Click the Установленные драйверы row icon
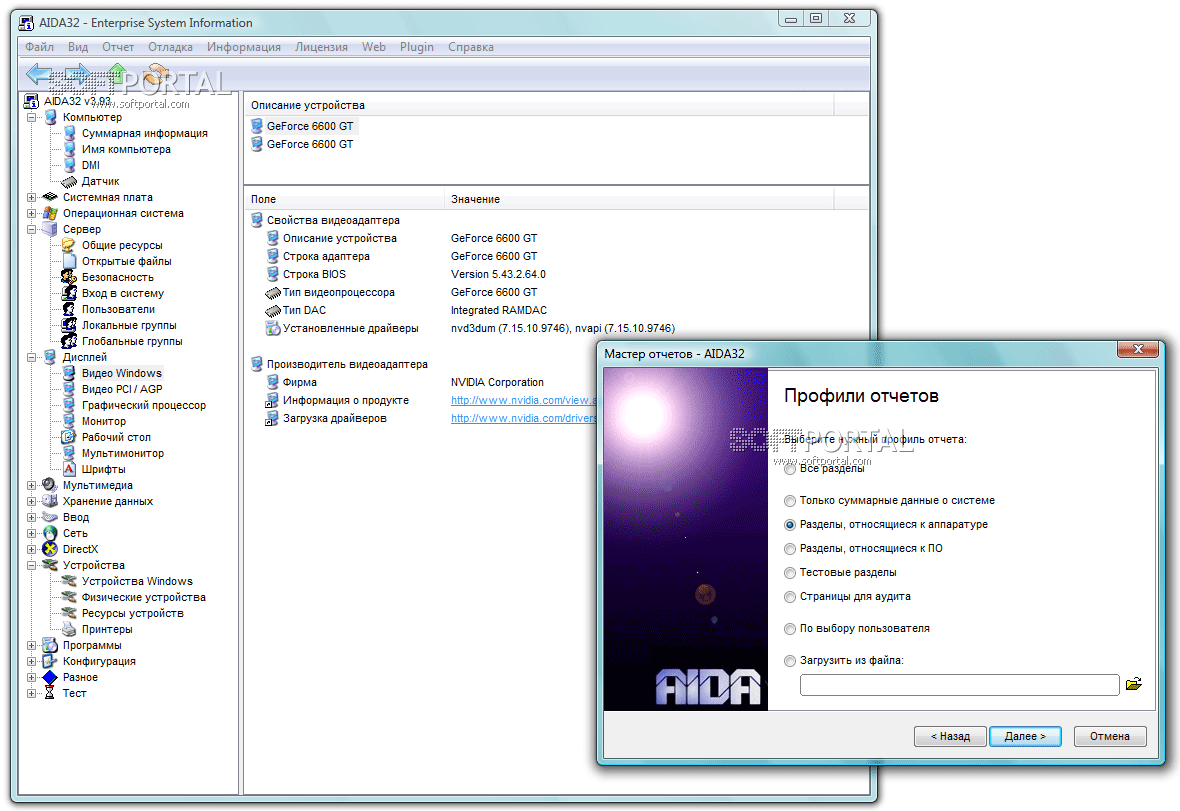Image resolution: width=1180 pixels, height=811 pixels. coord(273,328)
